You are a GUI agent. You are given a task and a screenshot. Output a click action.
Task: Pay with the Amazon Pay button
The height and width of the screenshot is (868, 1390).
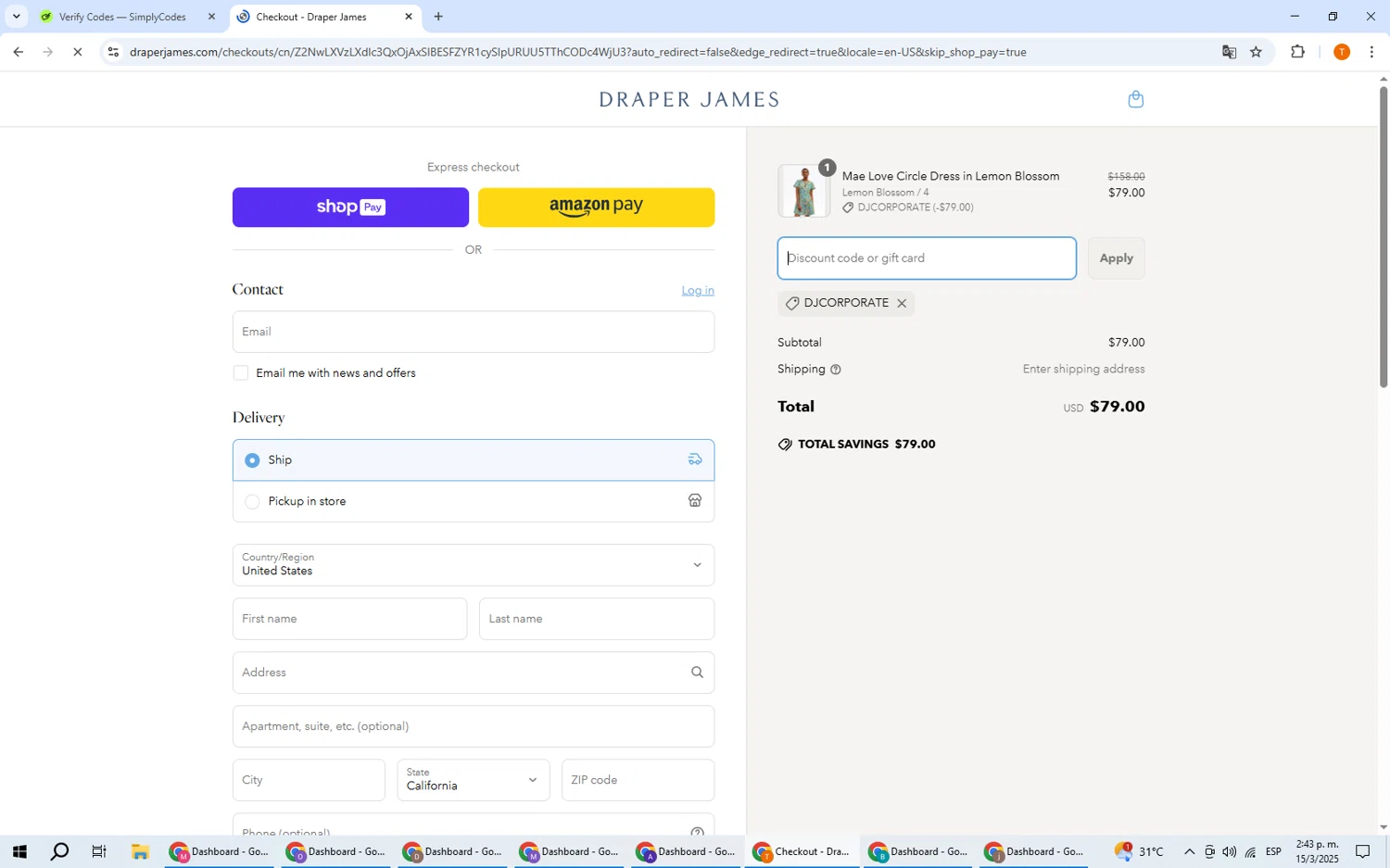[x=596, y=208]
